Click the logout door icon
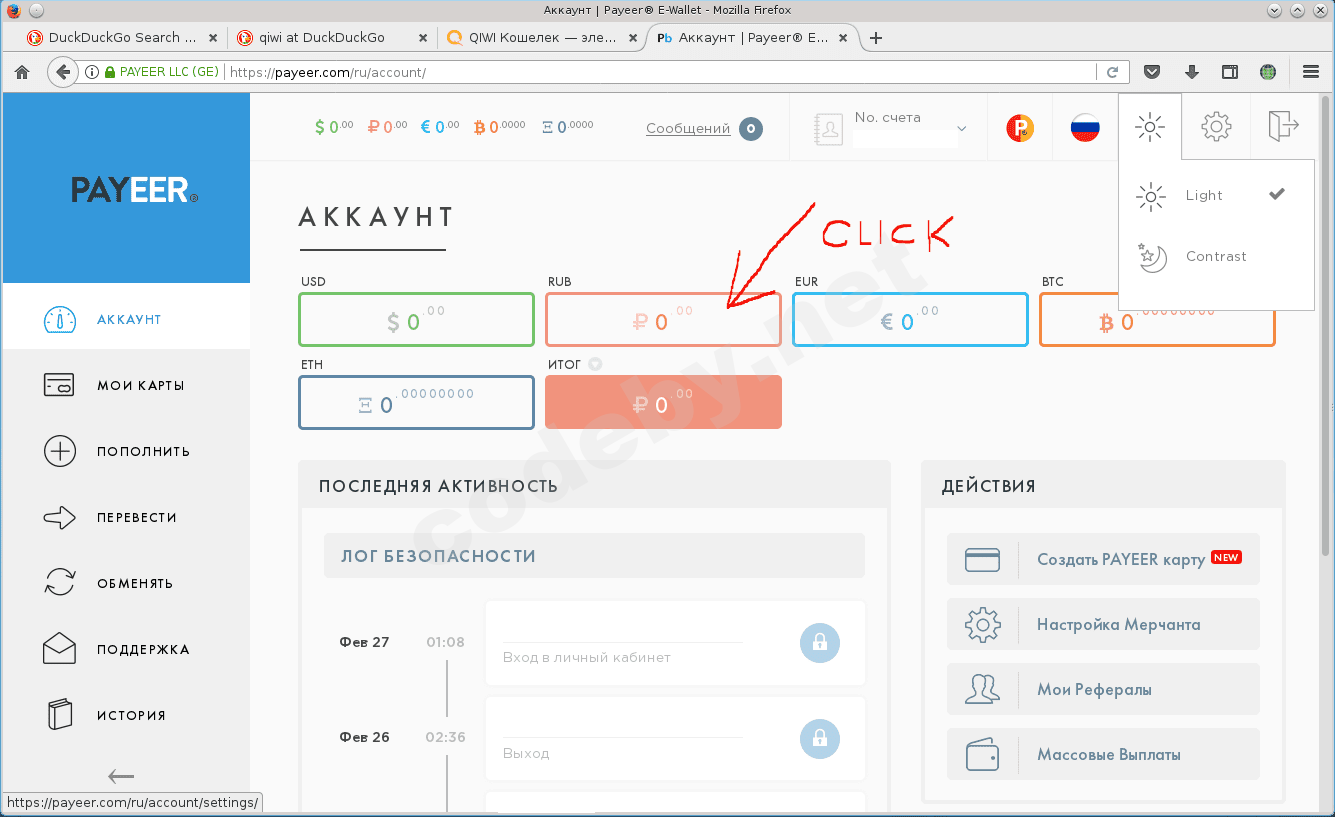The width and height of the screenshot is (1335, 817). 1283,126
